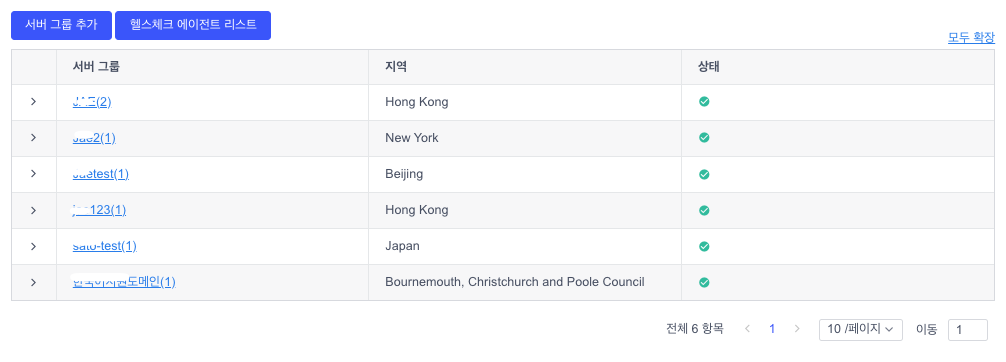Expand the New York server group row

pos(33,137)
